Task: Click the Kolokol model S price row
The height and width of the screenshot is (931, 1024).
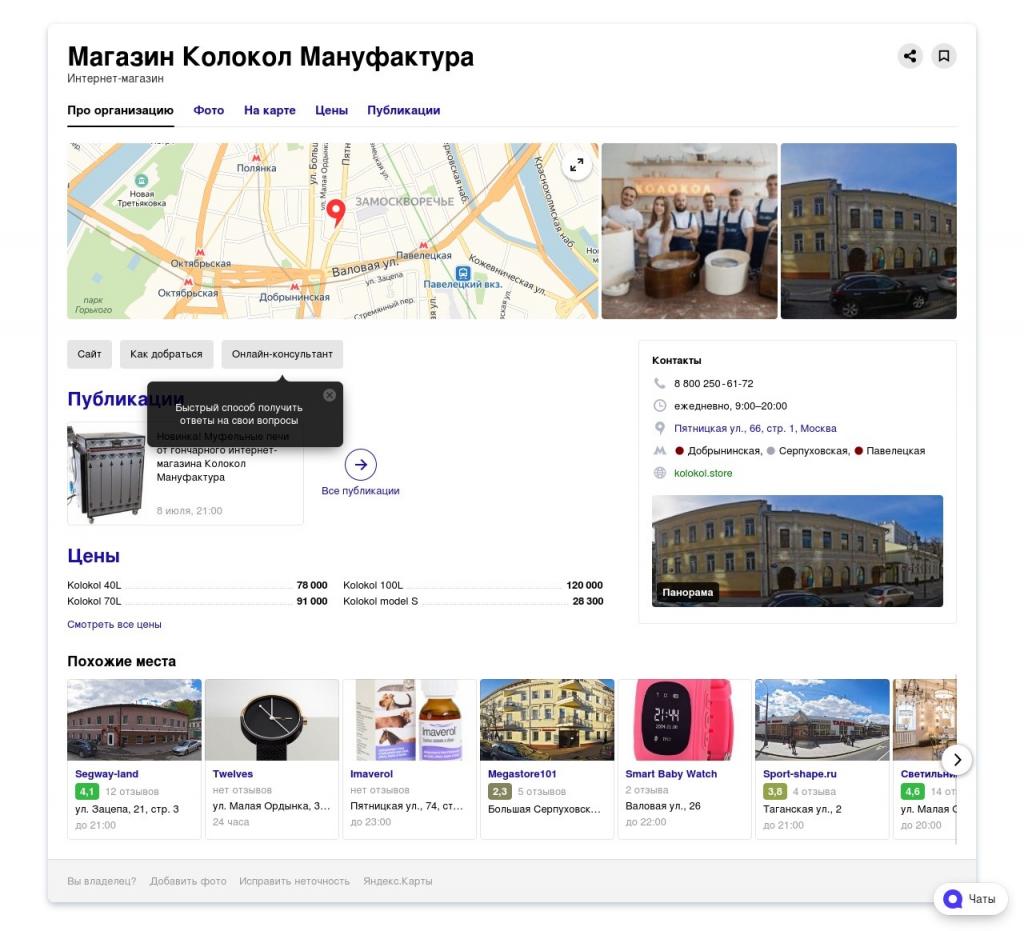Action: click(473, 601)
